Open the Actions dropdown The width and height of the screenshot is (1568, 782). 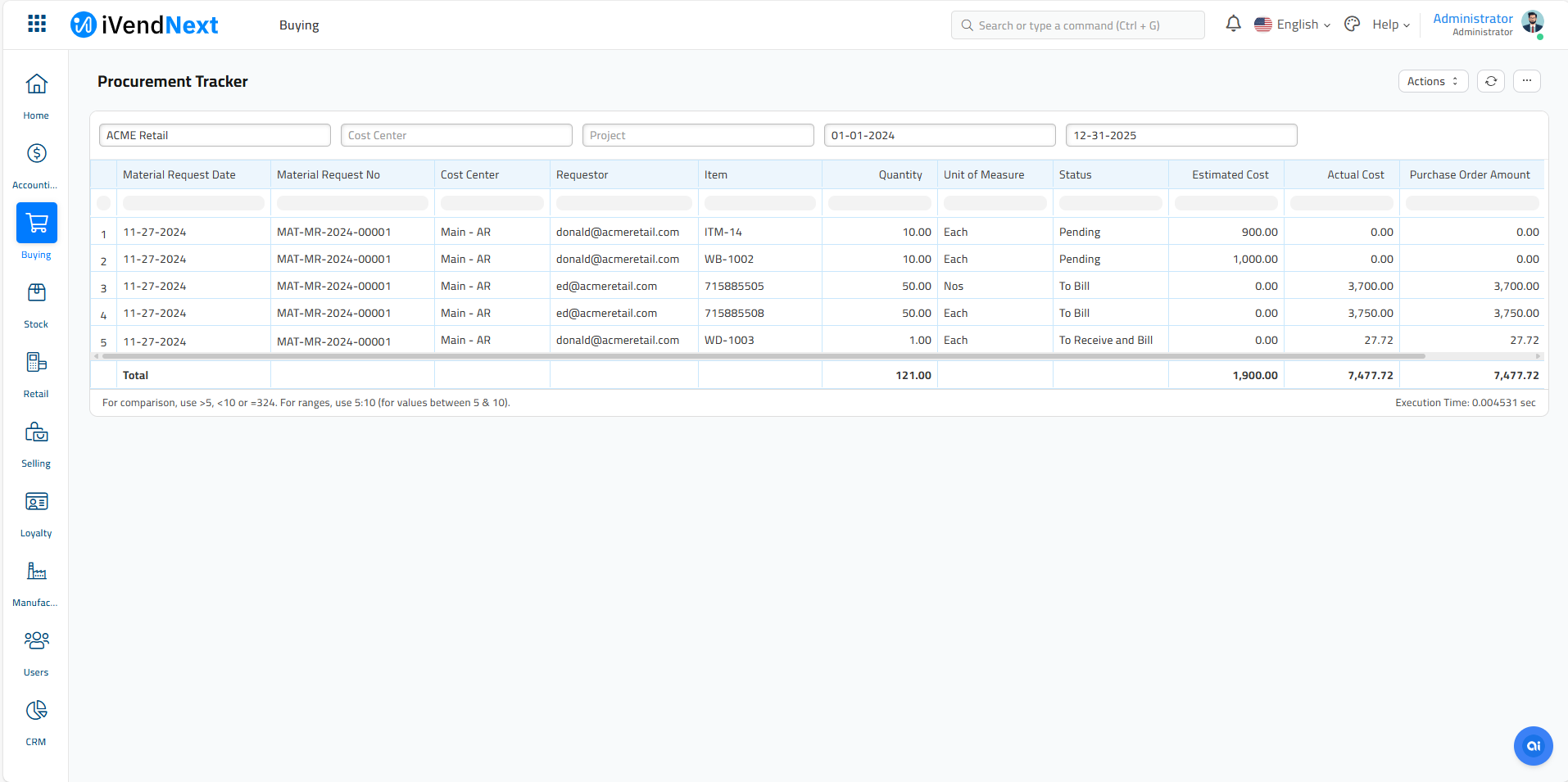(1433, 81)
